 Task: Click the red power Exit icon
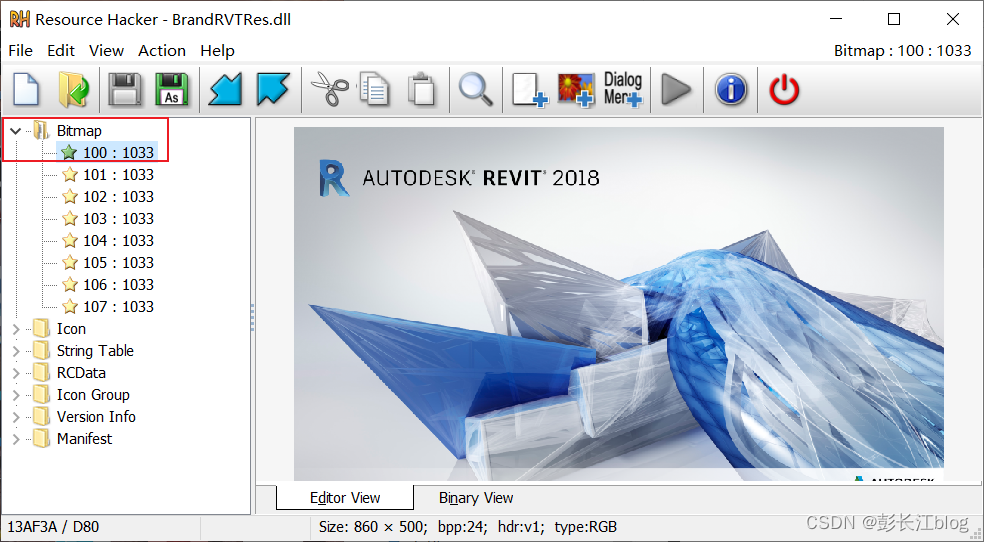tap(784, 90)
